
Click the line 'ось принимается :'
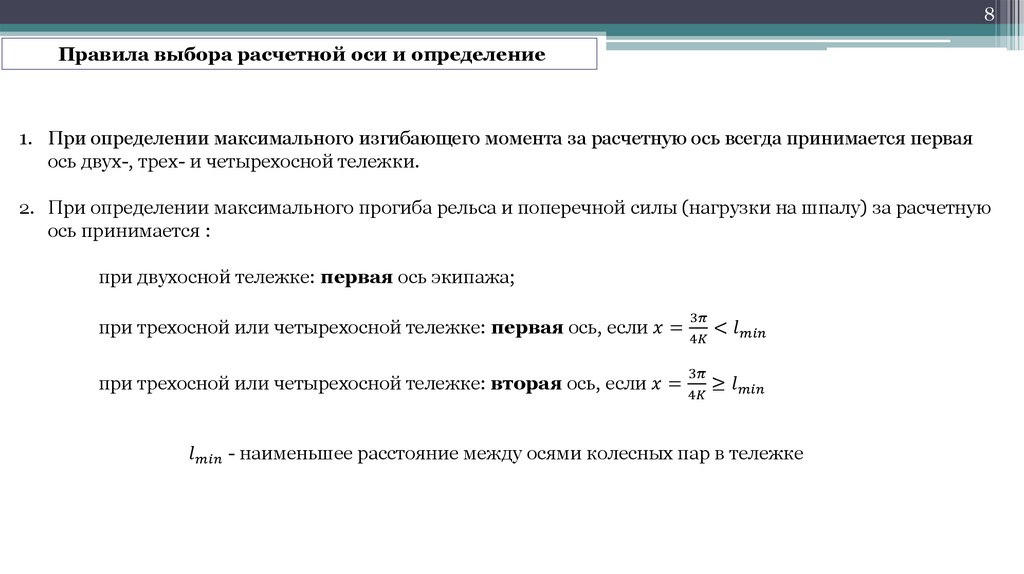coord(129,231)
